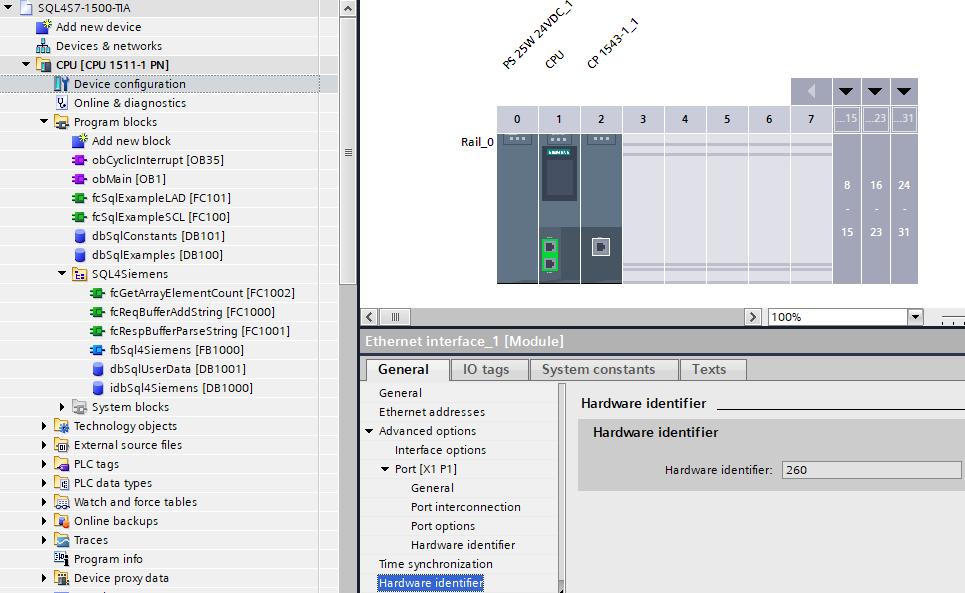Select the PS 25W 24VDC module in slot 0
This screenshot has height=593, width=965.
[x=517, y=208]
